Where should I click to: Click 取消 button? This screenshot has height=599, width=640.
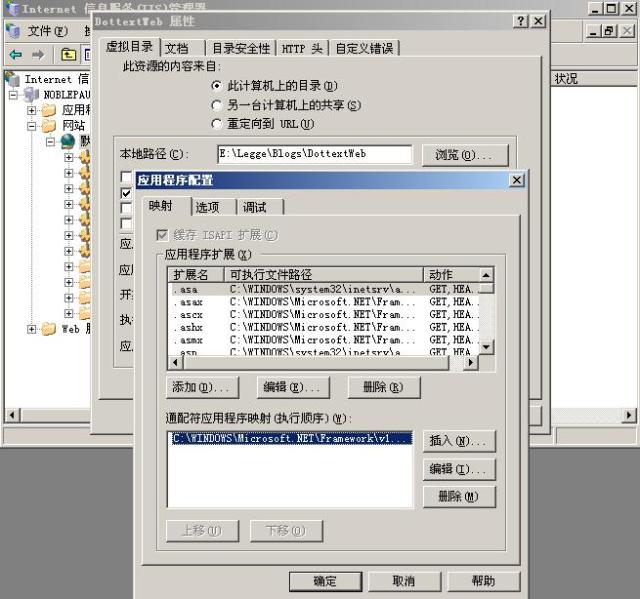404,581
